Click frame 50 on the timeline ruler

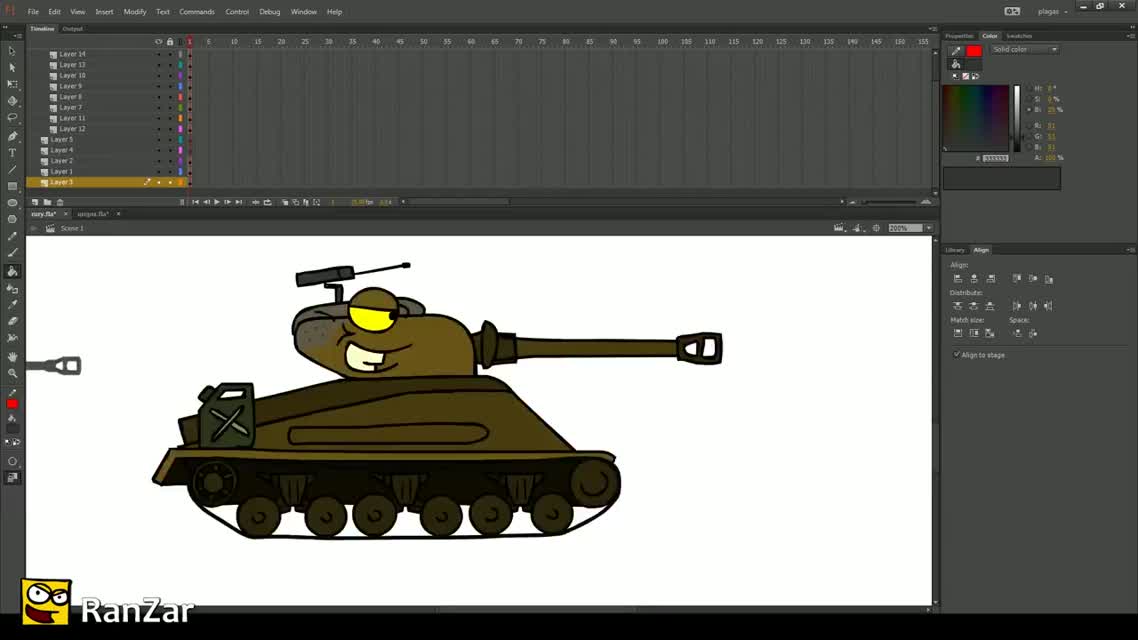point(424,42)
